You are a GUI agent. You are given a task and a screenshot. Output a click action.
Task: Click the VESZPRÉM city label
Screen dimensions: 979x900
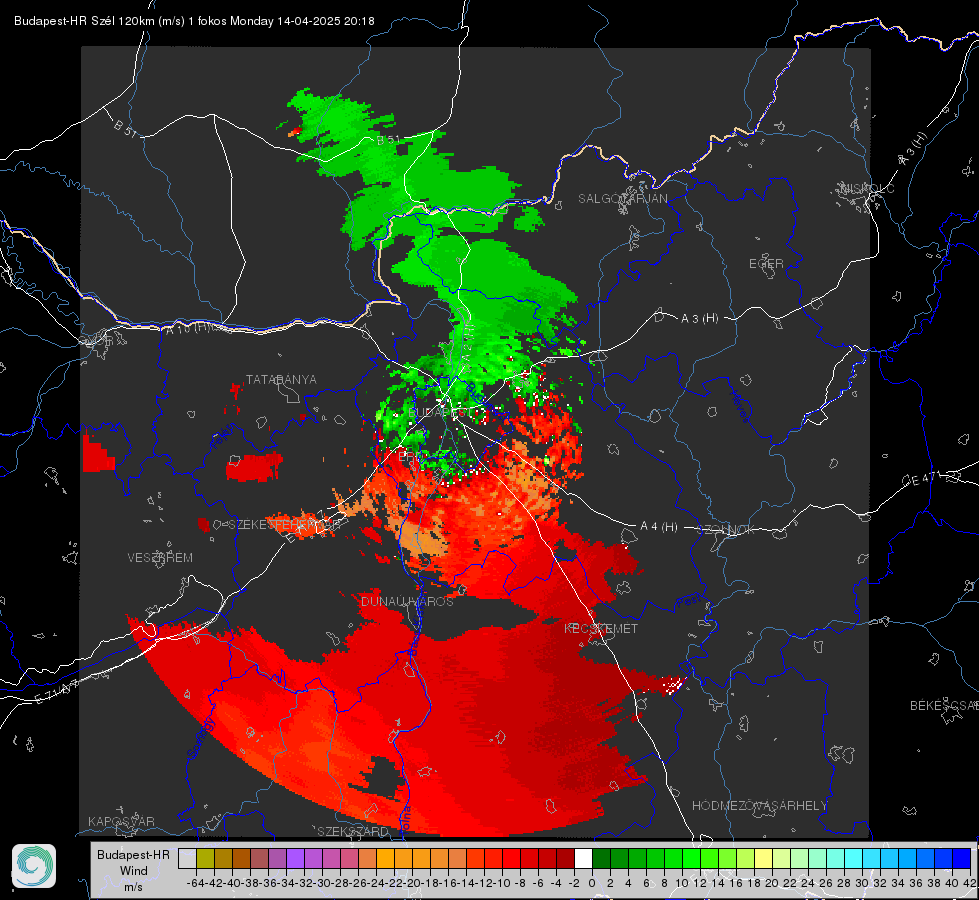click(x=160, y=557)
